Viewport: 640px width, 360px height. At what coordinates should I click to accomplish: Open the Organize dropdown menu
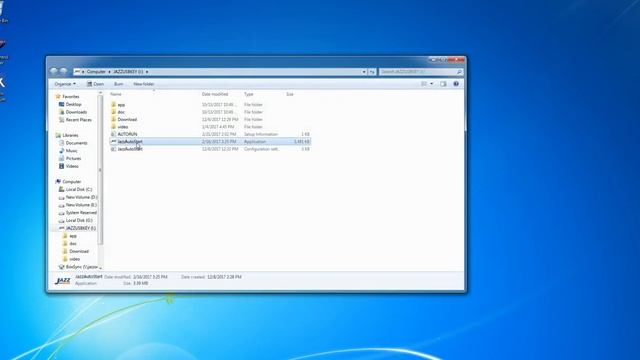[65, 84]
